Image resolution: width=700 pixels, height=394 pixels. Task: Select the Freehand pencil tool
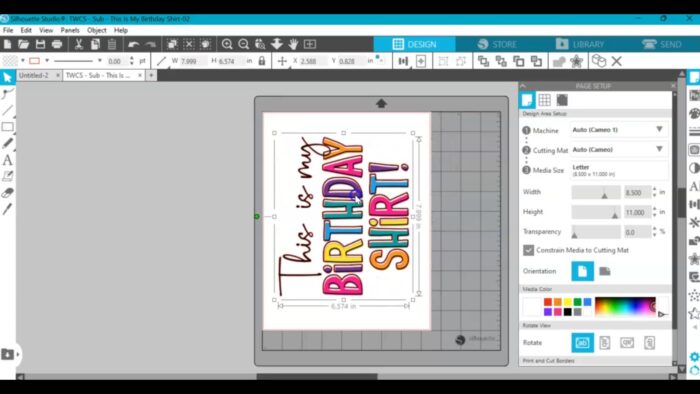7,143
